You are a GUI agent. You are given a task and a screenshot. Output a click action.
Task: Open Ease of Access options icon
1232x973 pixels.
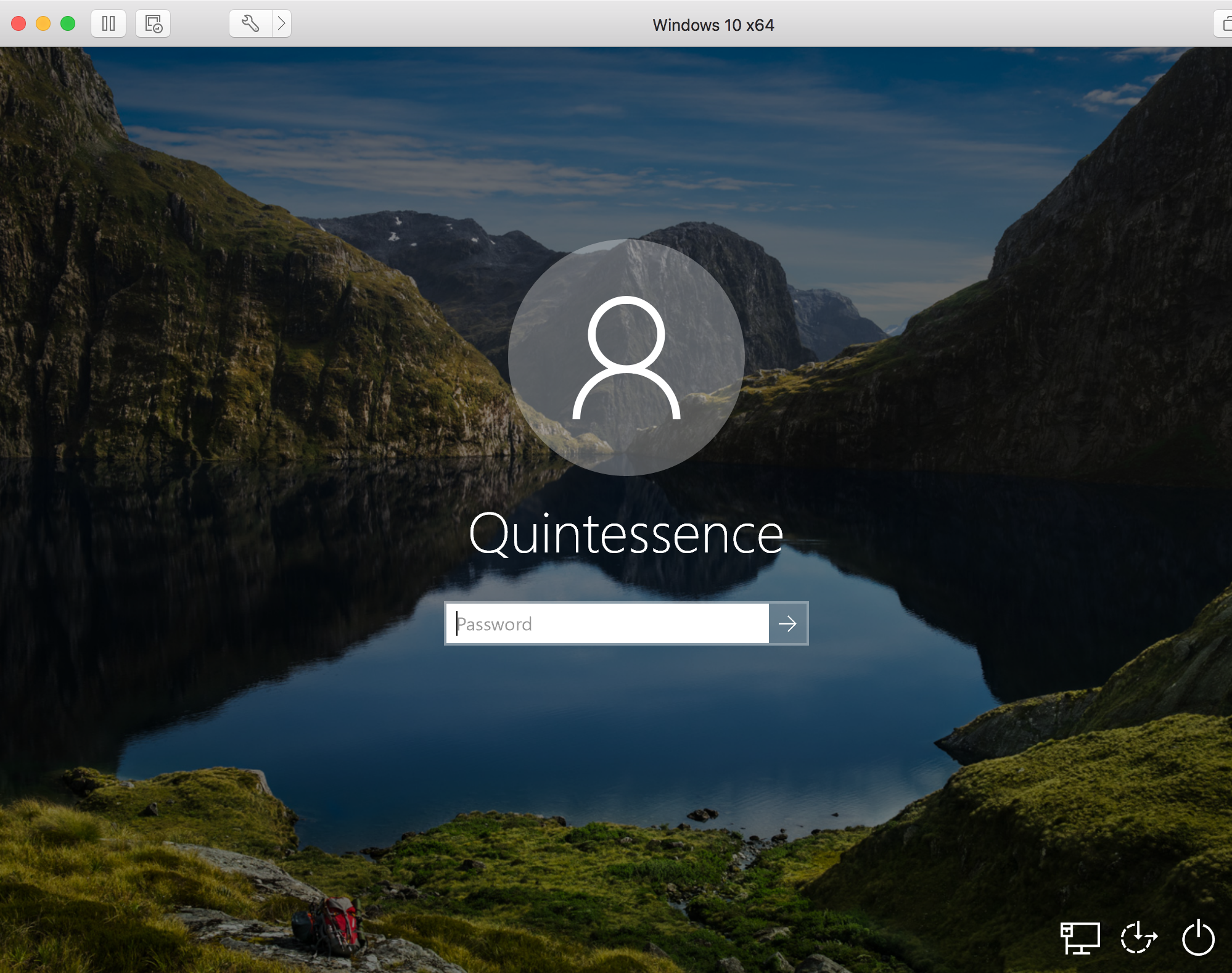click(x=1138, y=938)
